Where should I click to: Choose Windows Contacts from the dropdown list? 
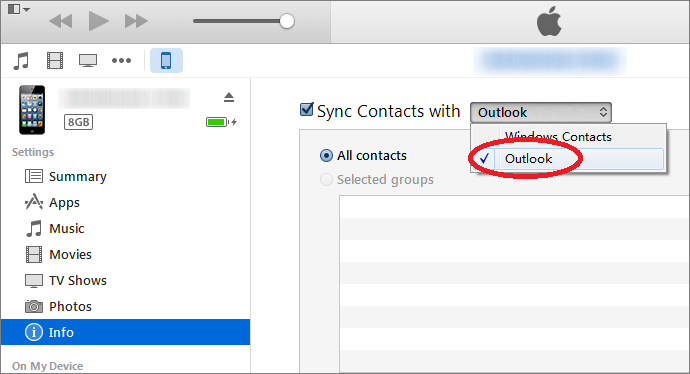tap(568, 137)
